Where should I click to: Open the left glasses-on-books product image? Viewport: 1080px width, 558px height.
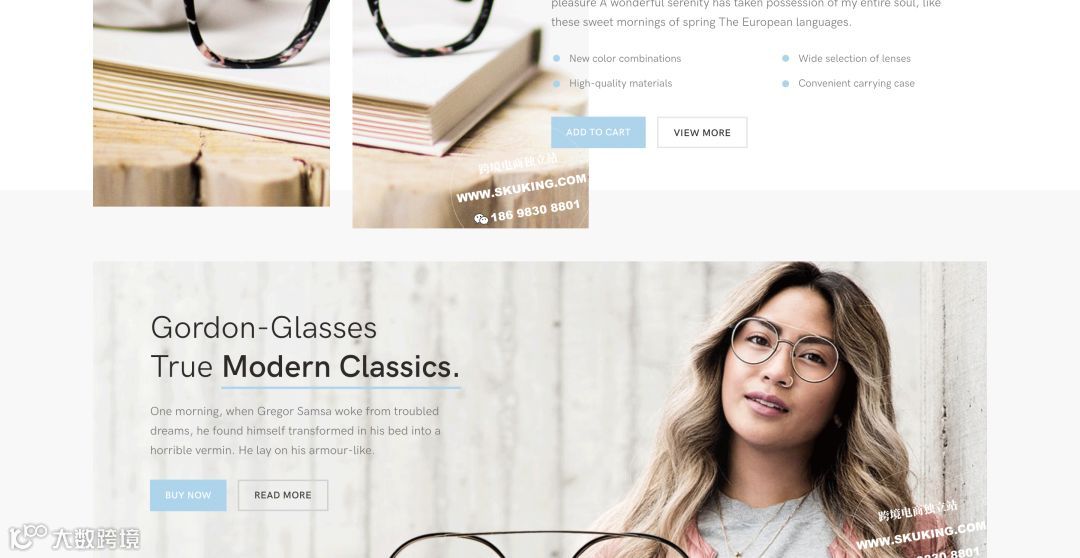(x=211, y=103)
